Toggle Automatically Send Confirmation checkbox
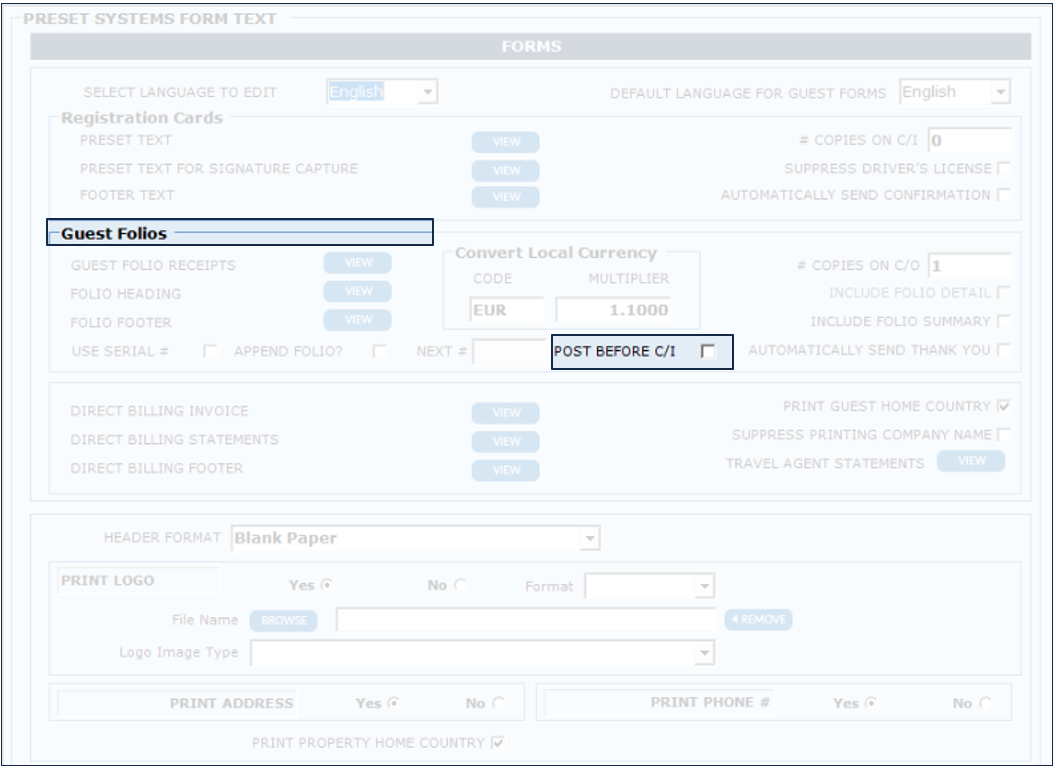The image size is (1056, 769). 1003,196
